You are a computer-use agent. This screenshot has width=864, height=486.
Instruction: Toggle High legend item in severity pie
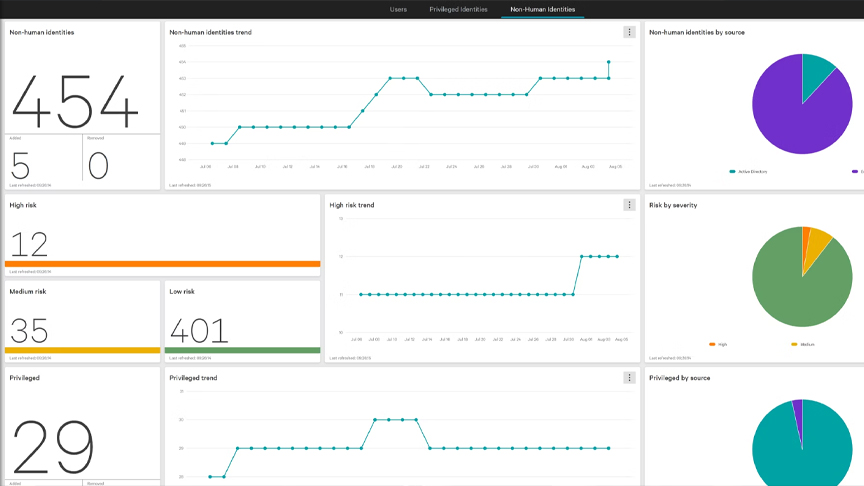pyautogui.click(x=719, y=344)
